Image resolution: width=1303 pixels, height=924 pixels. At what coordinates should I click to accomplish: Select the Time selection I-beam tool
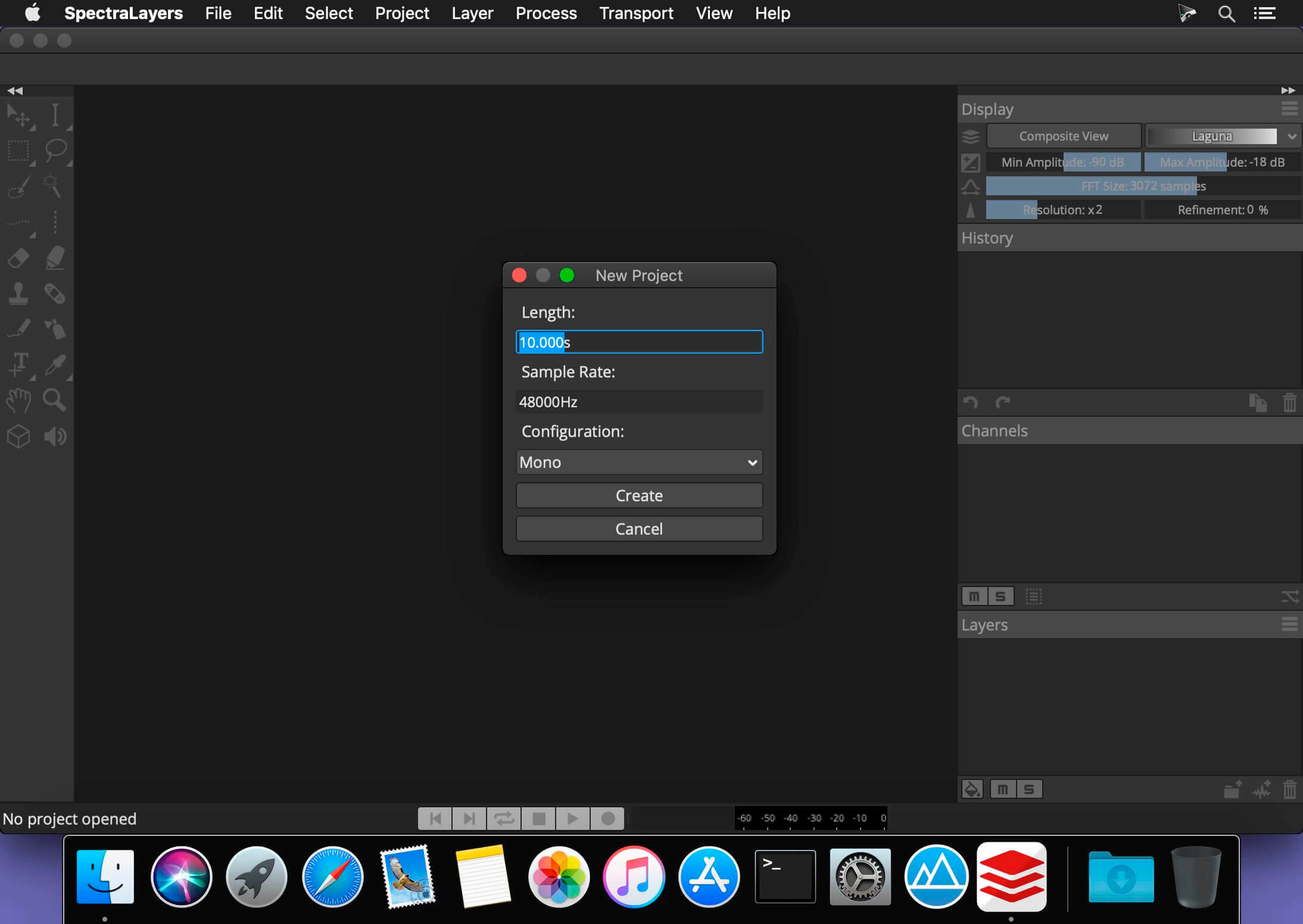[55, 115]
